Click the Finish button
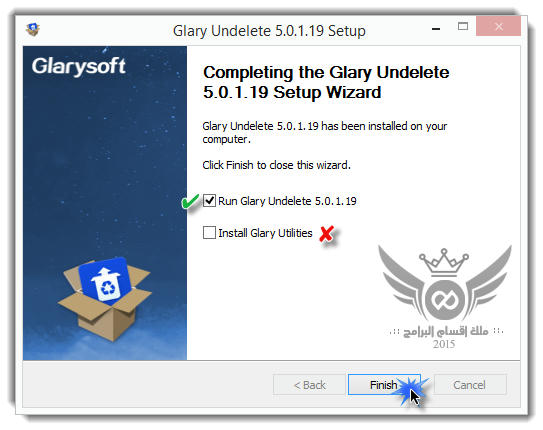The image size is (543, 430). click(x=384, y=385)
